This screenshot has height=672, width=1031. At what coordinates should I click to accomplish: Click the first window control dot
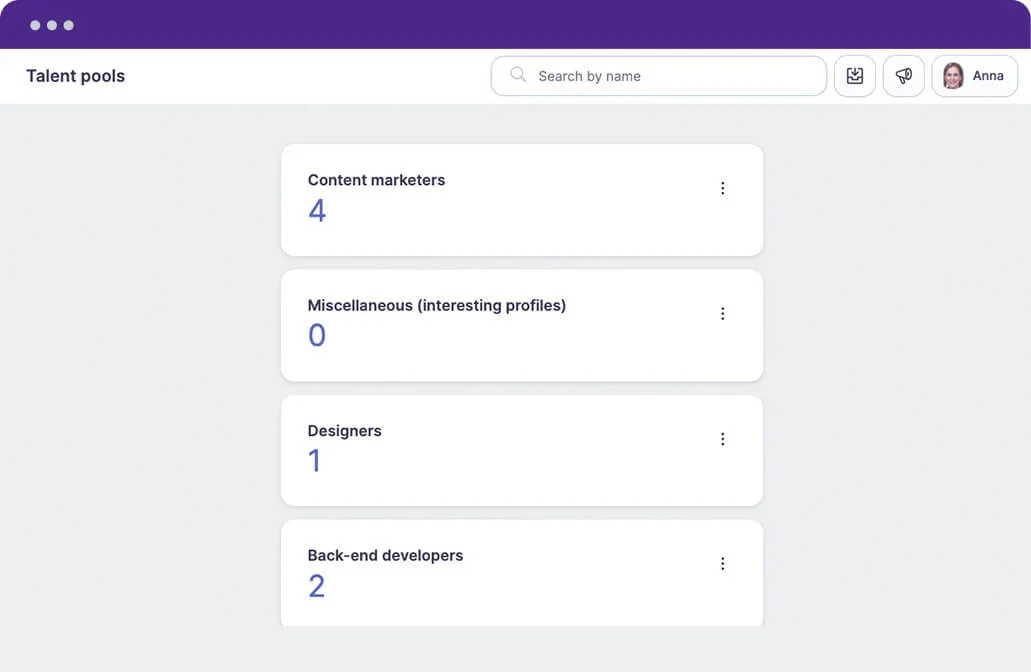(x=35, y=25)
